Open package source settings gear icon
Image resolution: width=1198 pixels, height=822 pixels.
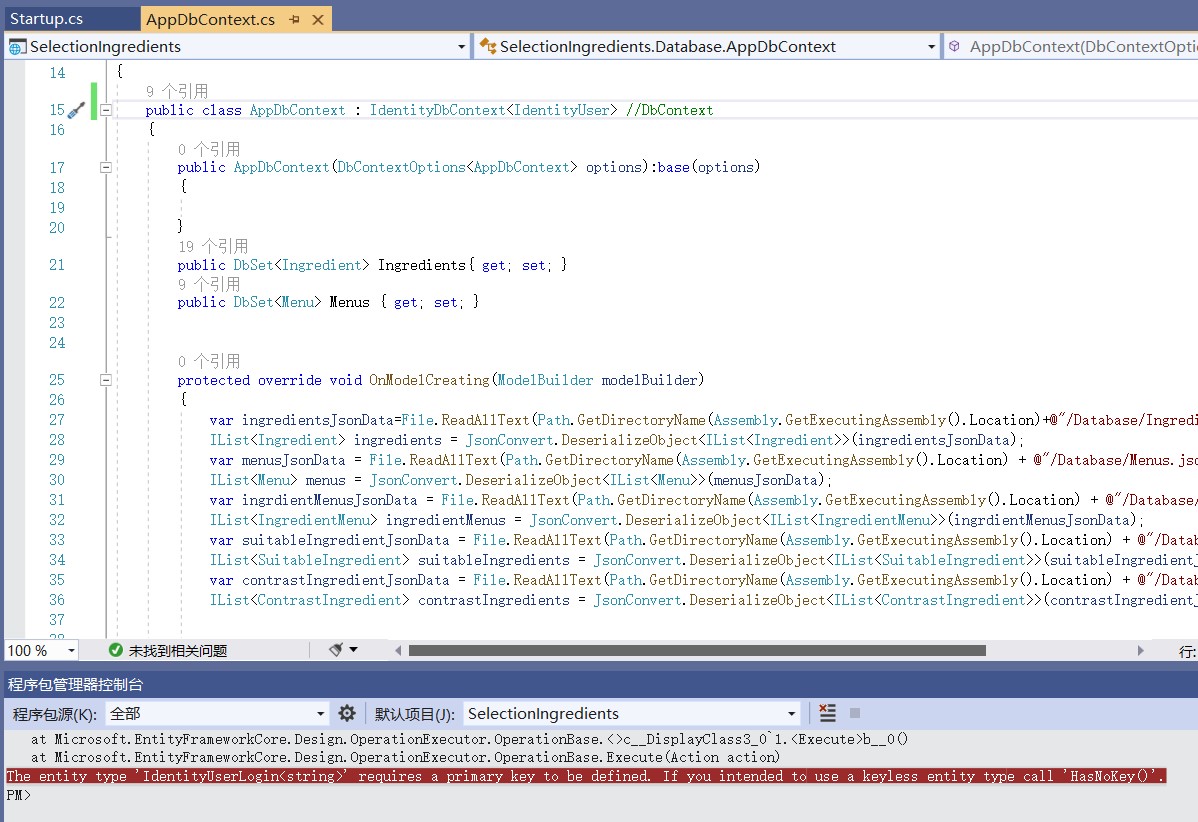point(347,714)
